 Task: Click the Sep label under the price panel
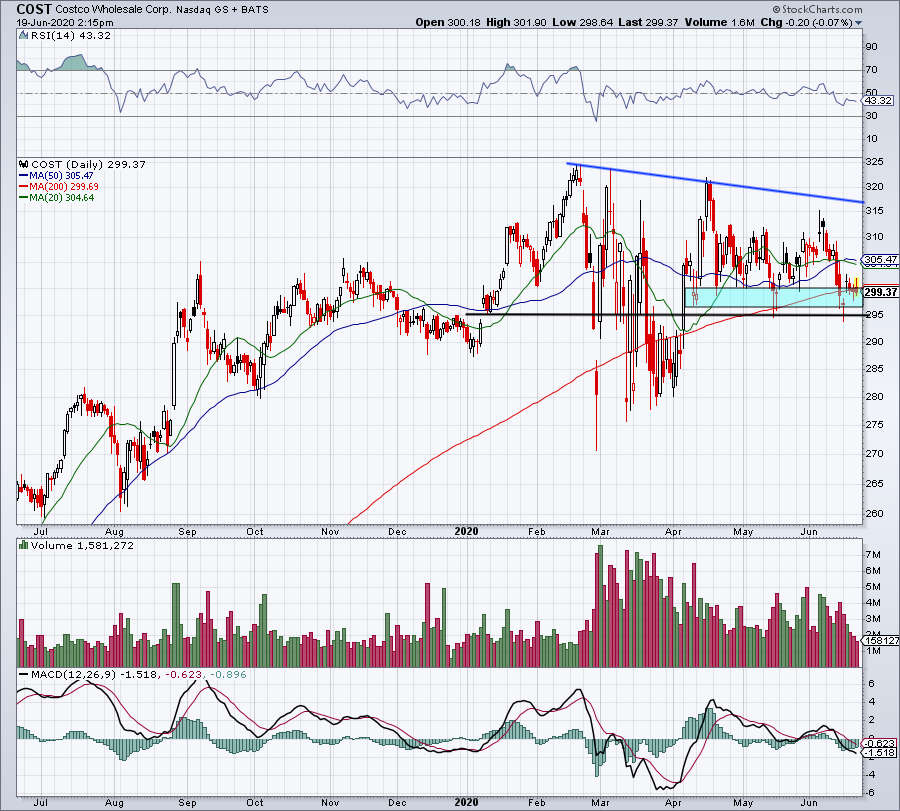click(x=188, y=531)
